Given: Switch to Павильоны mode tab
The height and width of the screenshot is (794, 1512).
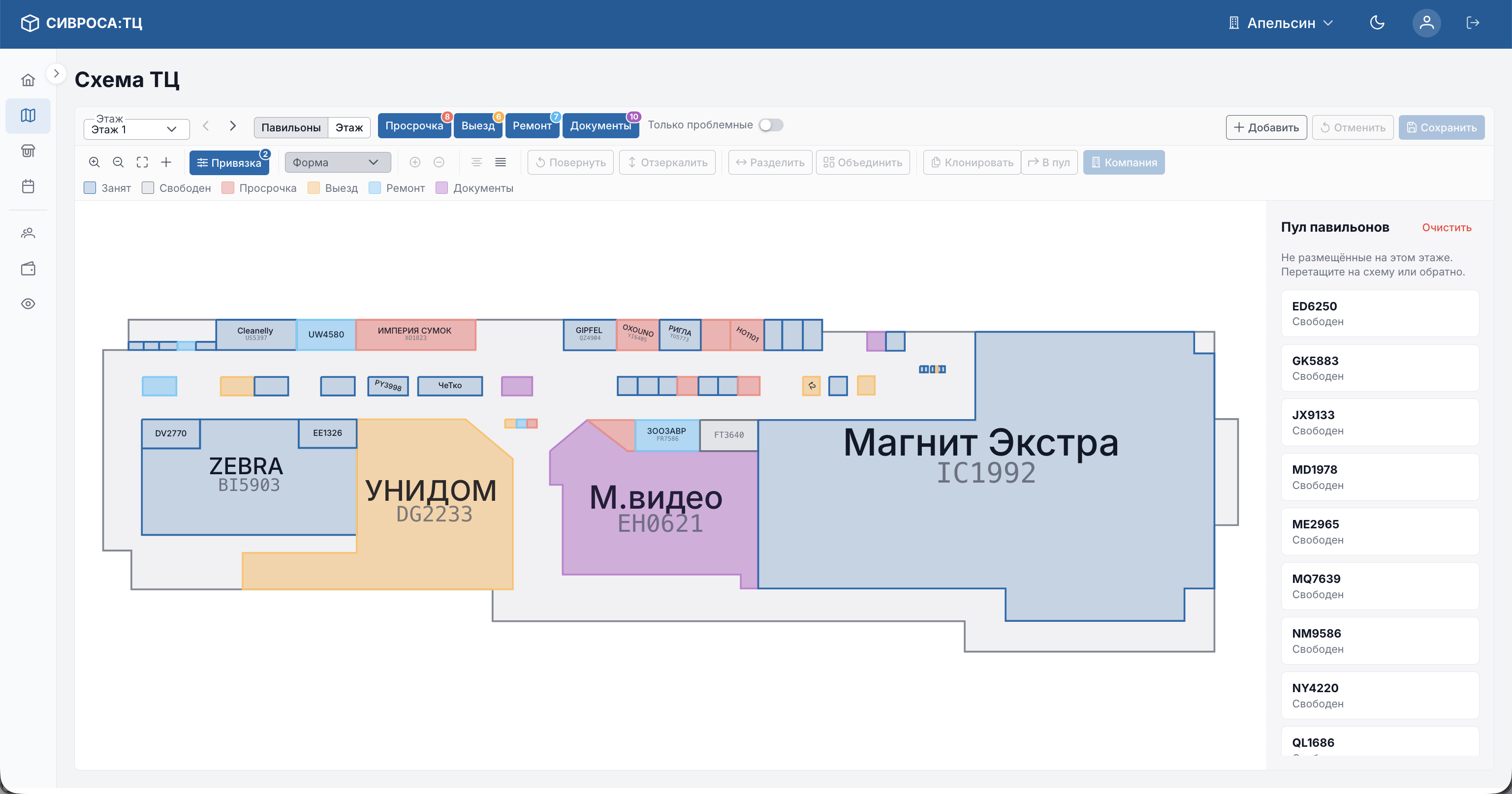Looking at the screenshot, I should pos(290,127).
